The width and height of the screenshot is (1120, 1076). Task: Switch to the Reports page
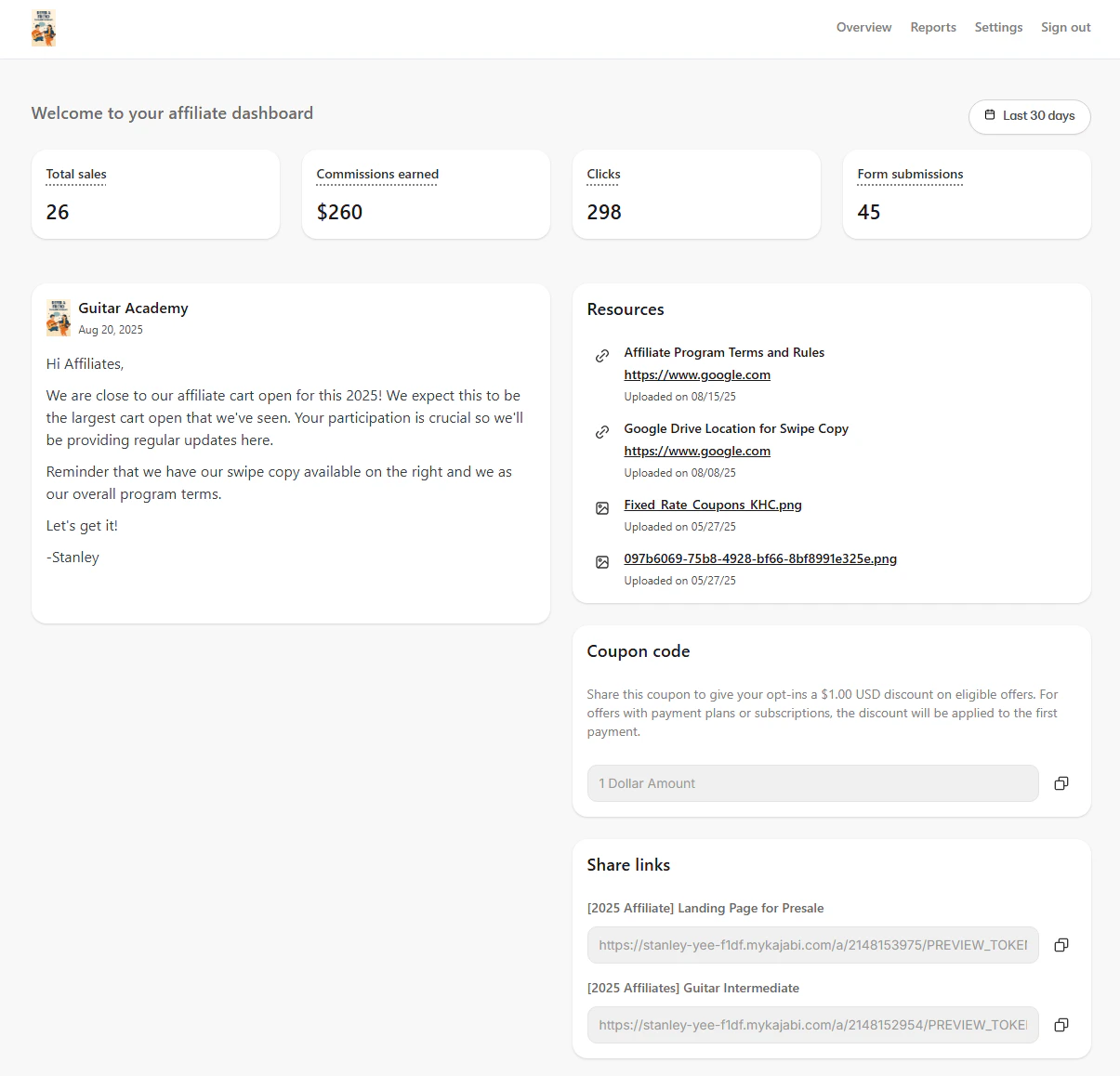click(x=932, y=27)
